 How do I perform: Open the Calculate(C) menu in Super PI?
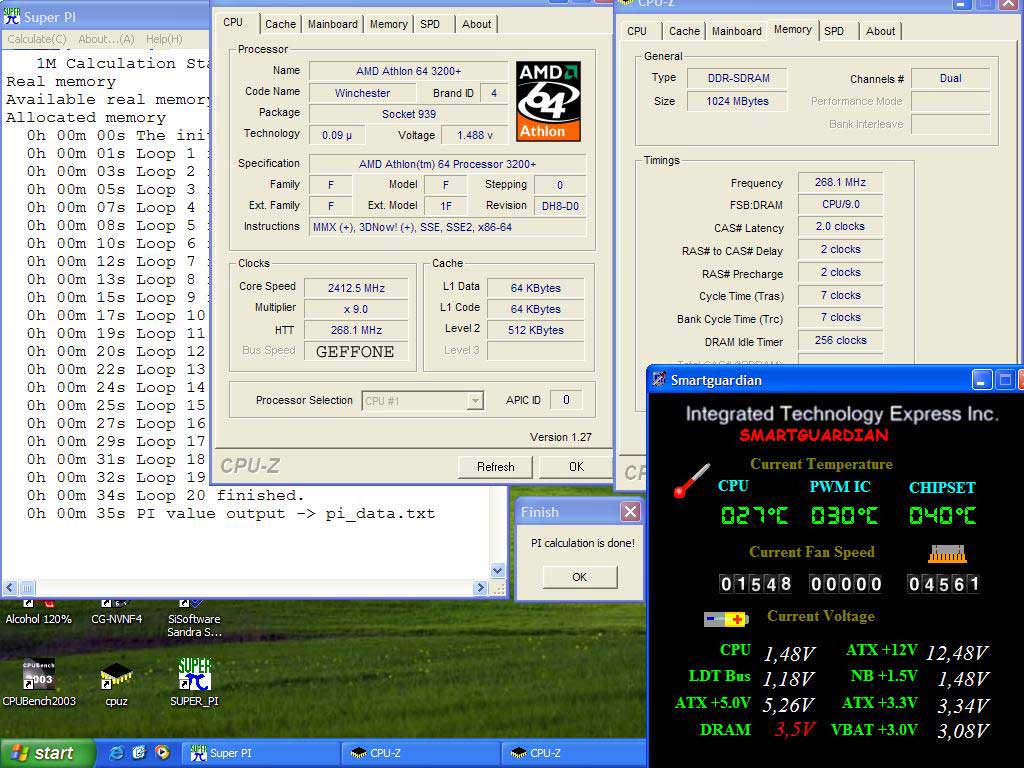coord(37,39)
